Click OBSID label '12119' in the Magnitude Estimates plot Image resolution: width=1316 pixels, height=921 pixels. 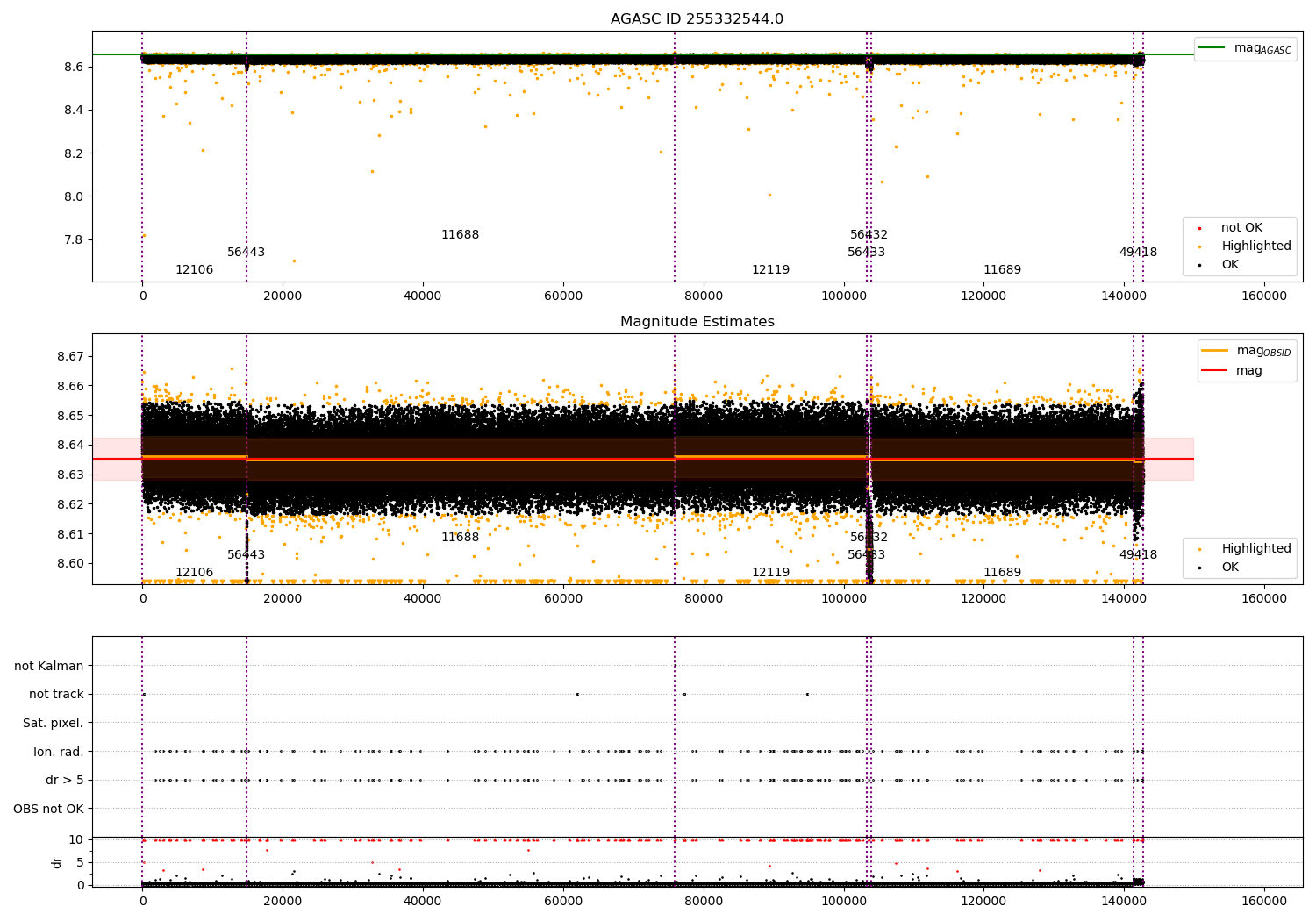click(x=770, y=573)
